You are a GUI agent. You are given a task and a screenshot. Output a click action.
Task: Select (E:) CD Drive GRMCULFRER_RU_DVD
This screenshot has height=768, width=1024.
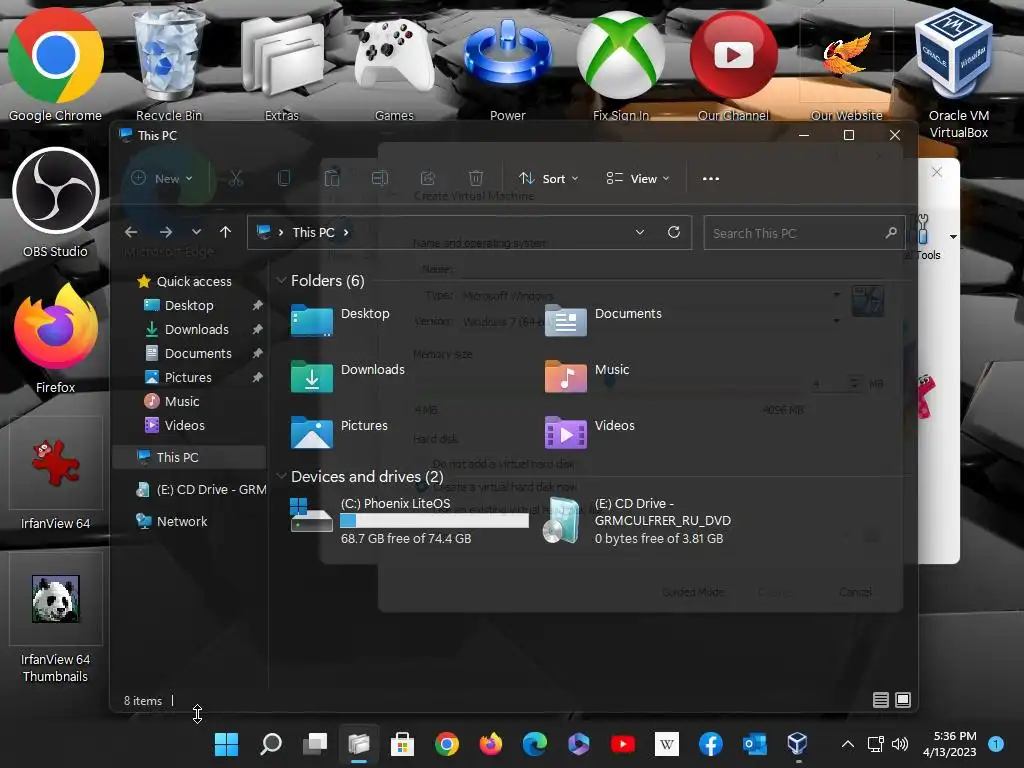pos(636,521)
